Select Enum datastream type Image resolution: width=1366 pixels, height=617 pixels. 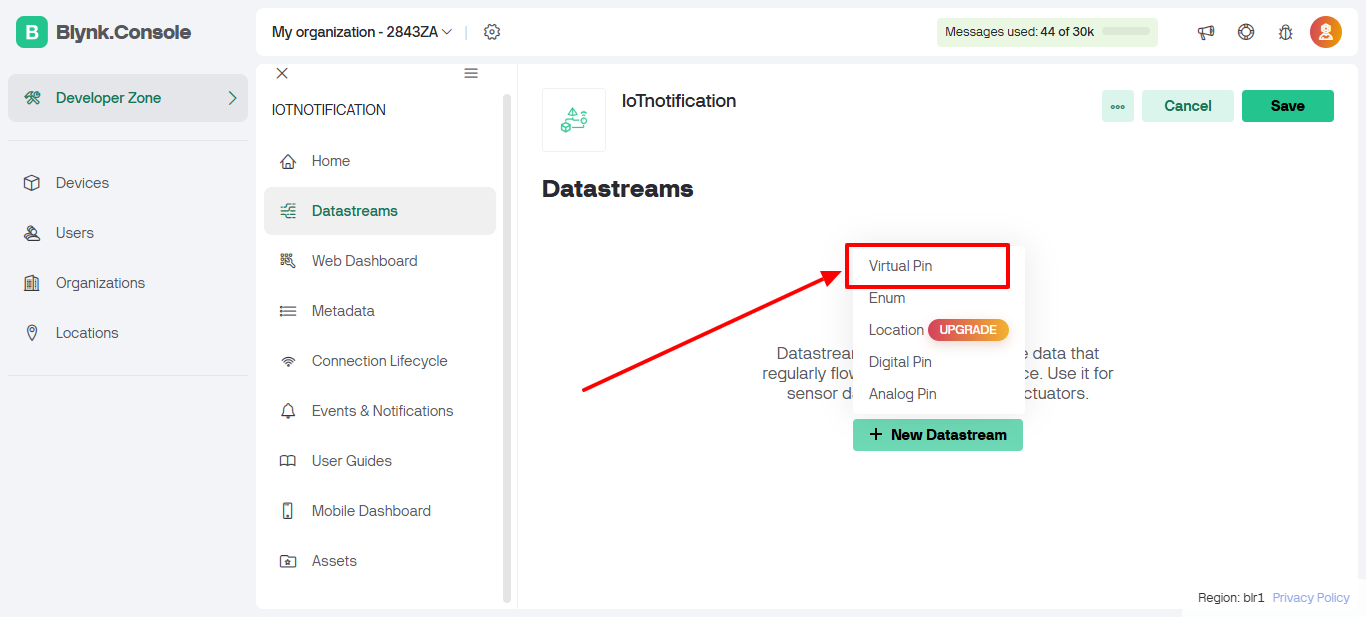938,298
